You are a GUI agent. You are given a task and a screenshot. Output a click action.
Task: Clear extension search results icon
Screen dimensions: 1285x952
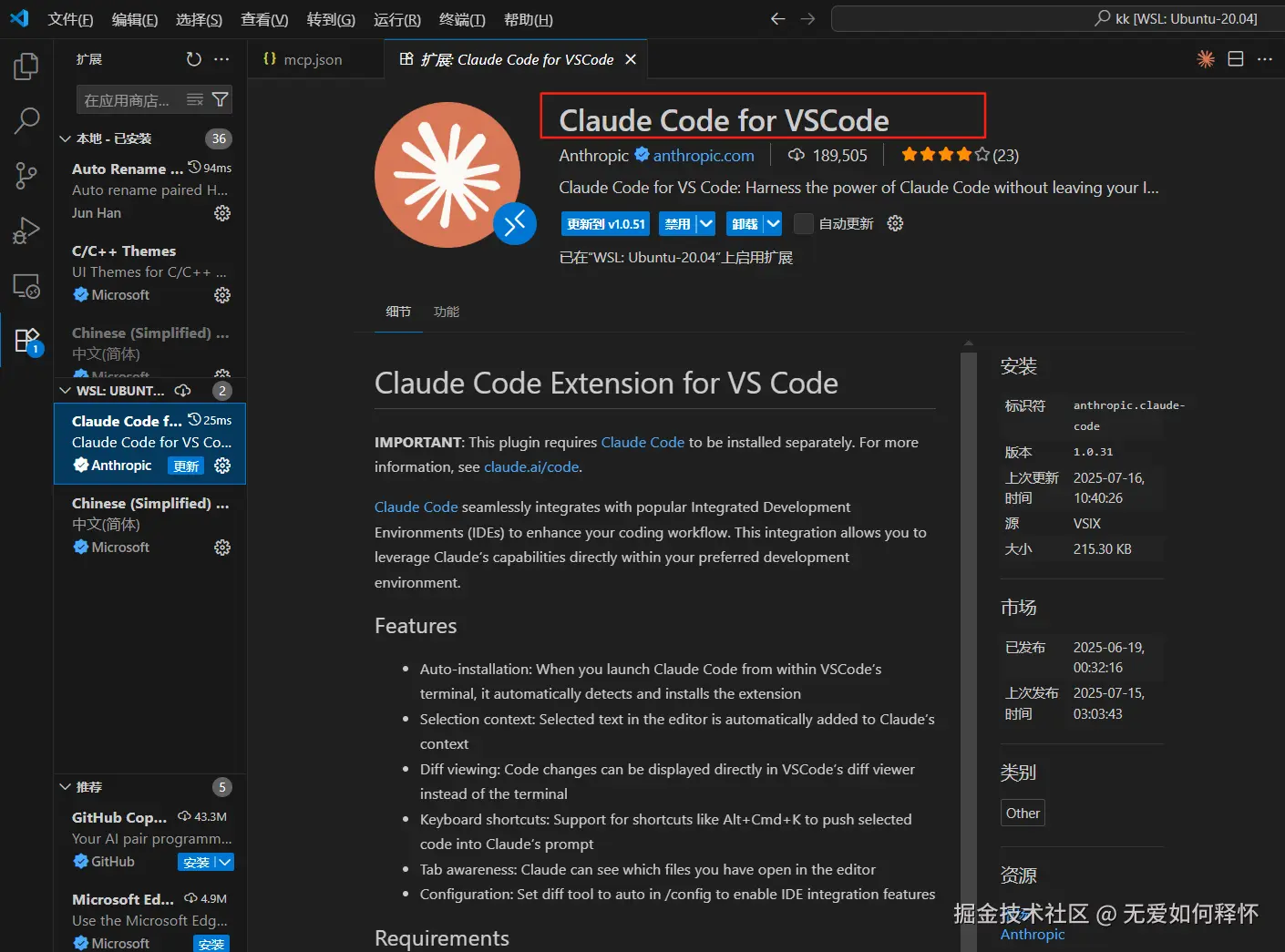(x=195, y=99)
